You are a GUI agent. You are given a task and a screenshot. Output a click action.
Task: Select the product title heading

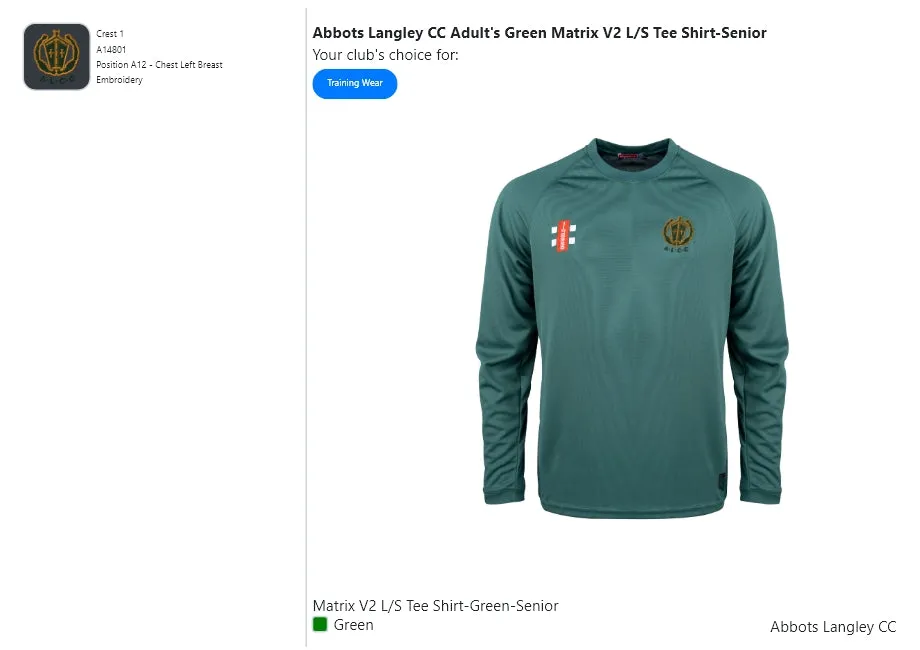click(539, 32)
